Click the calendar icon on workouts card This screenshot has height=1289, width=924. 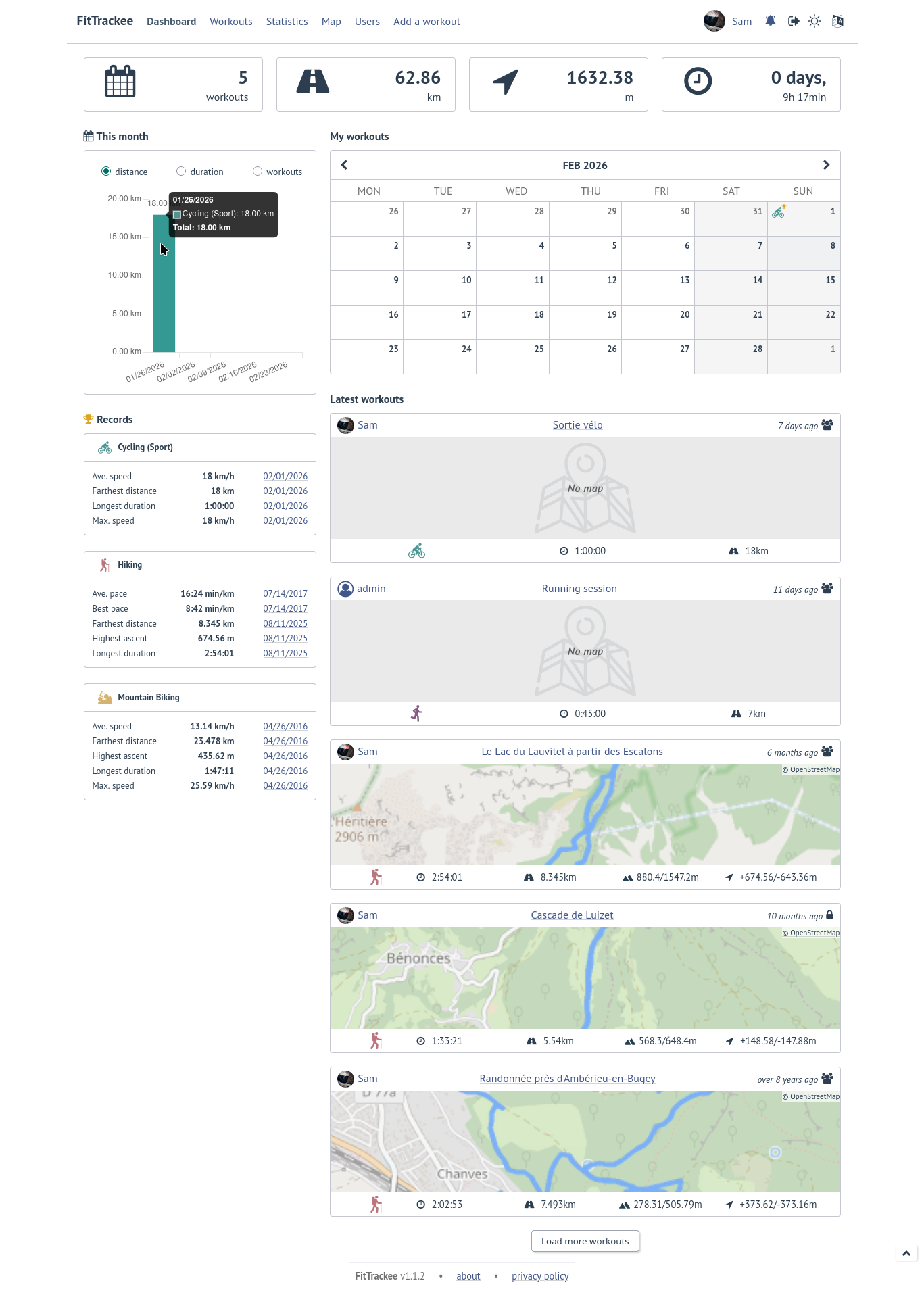pyautogui.click(x=120, y=81)
